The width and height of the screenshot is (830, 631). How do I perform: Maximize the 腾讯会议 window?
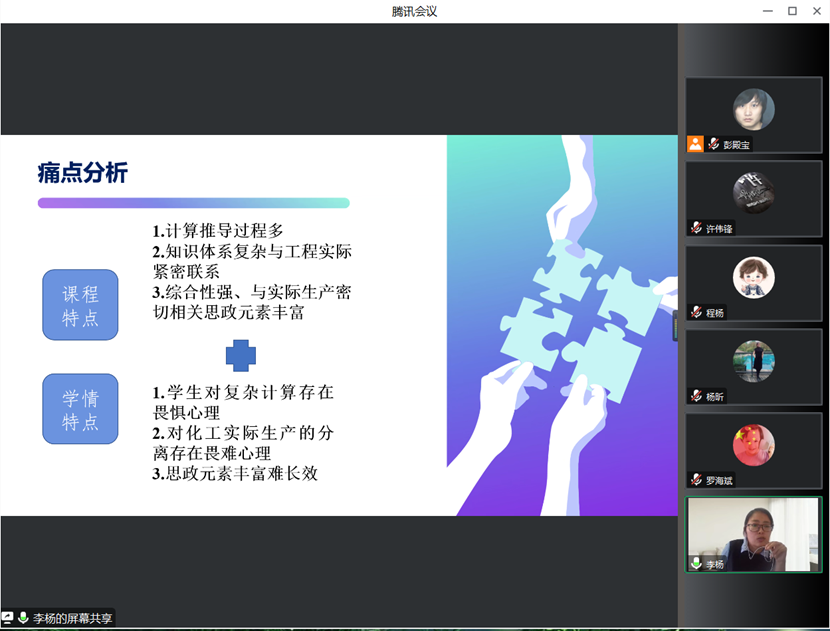[x=792, y=11]
